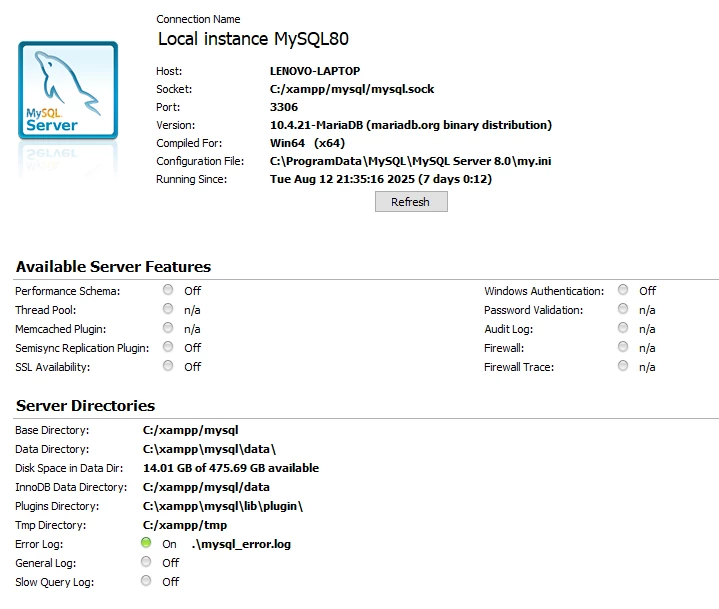Viewport: 719px width, 609px height.
Task: Select the error log file .\mysql_error.log
Action: coord(242,544)
